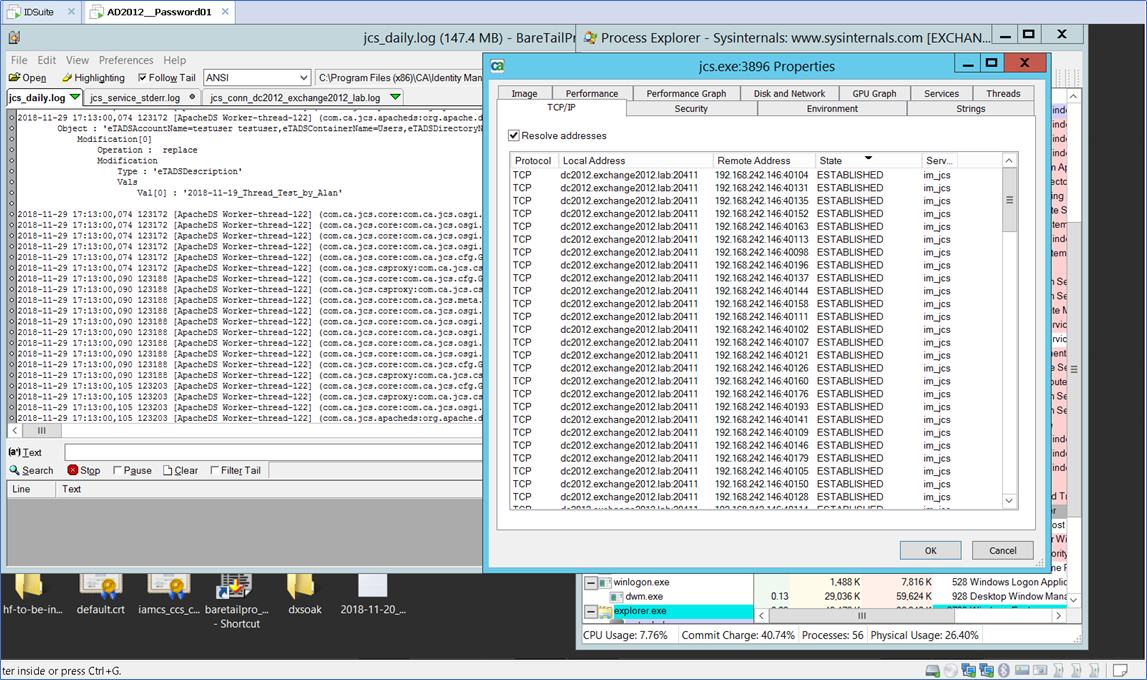Click the Process Explorer horizontal scrollbar thumb
The image size is (1147, 680).
[x=862, y=616]
